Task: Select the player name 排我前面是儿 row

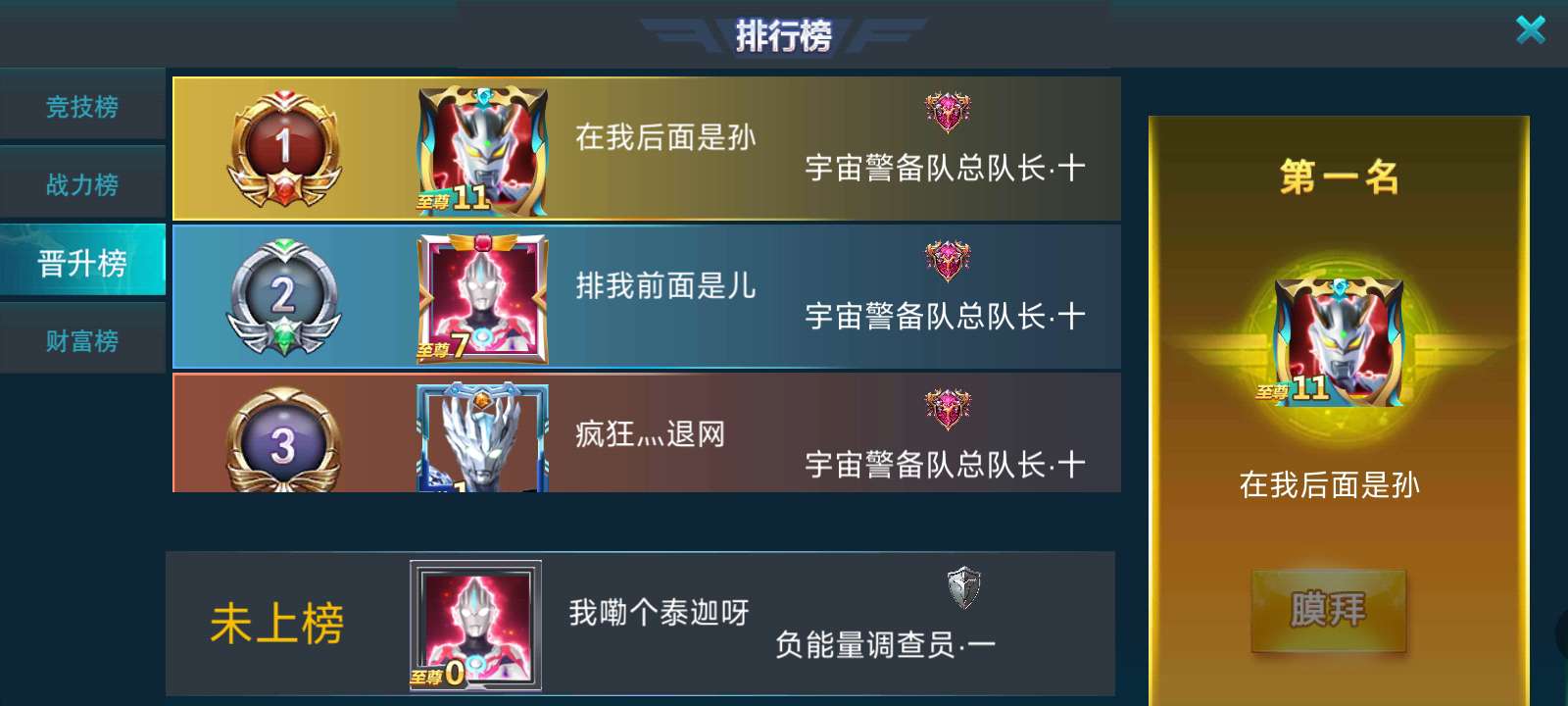Action: 647,297
